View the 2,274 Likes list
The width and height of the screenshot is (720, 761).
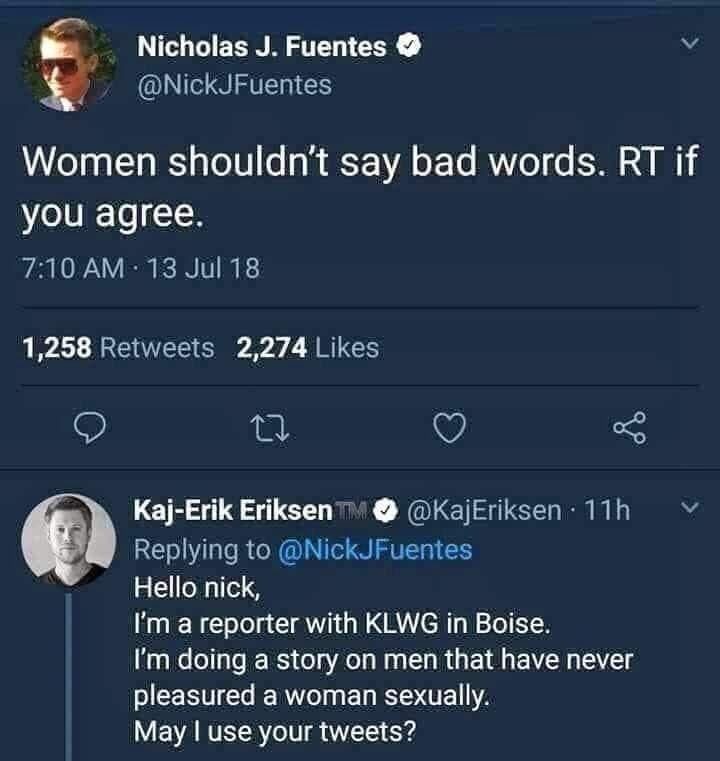(x=308, y=347)
